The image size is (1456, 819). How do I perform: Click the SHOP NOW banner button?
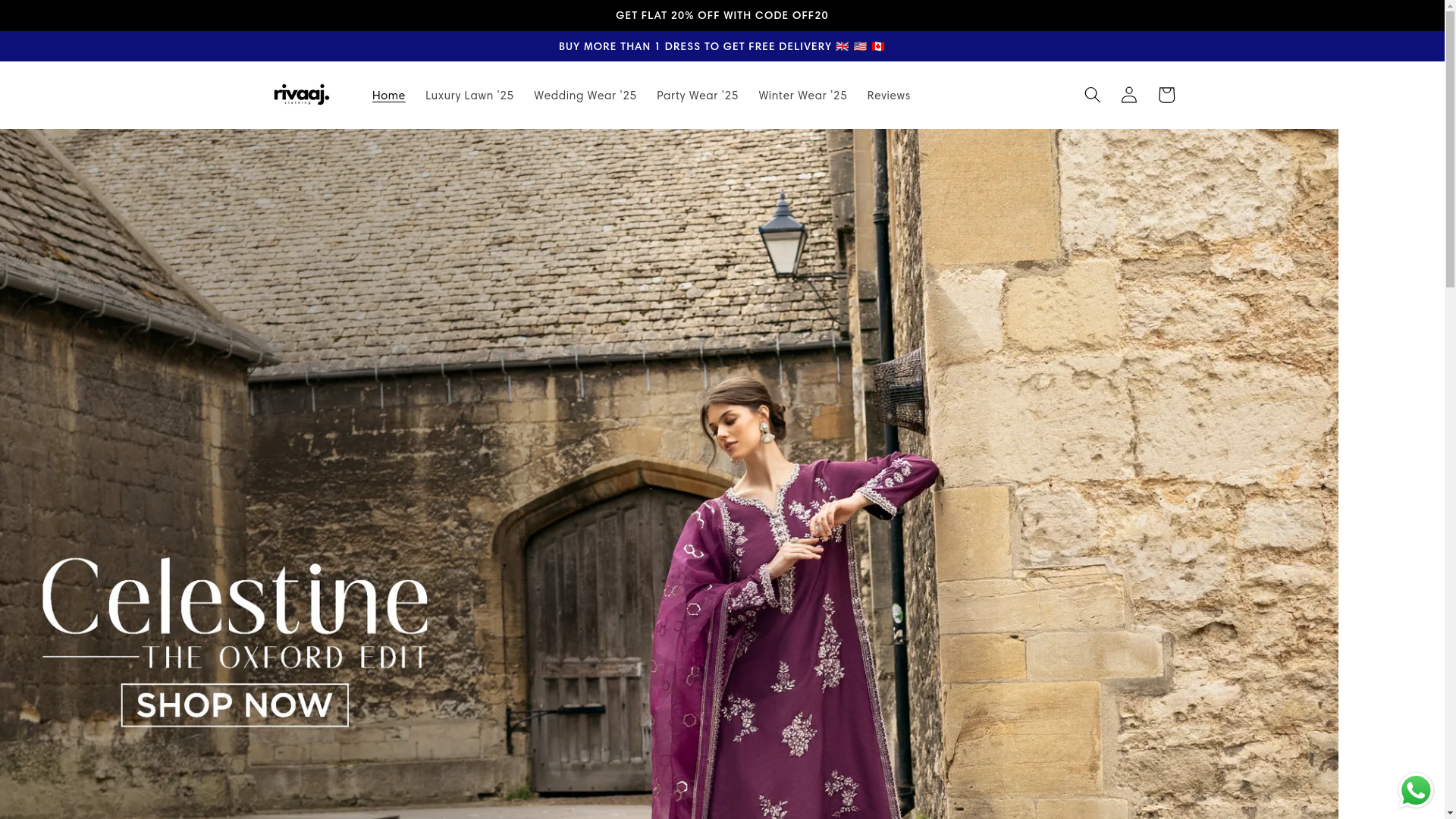235,705
